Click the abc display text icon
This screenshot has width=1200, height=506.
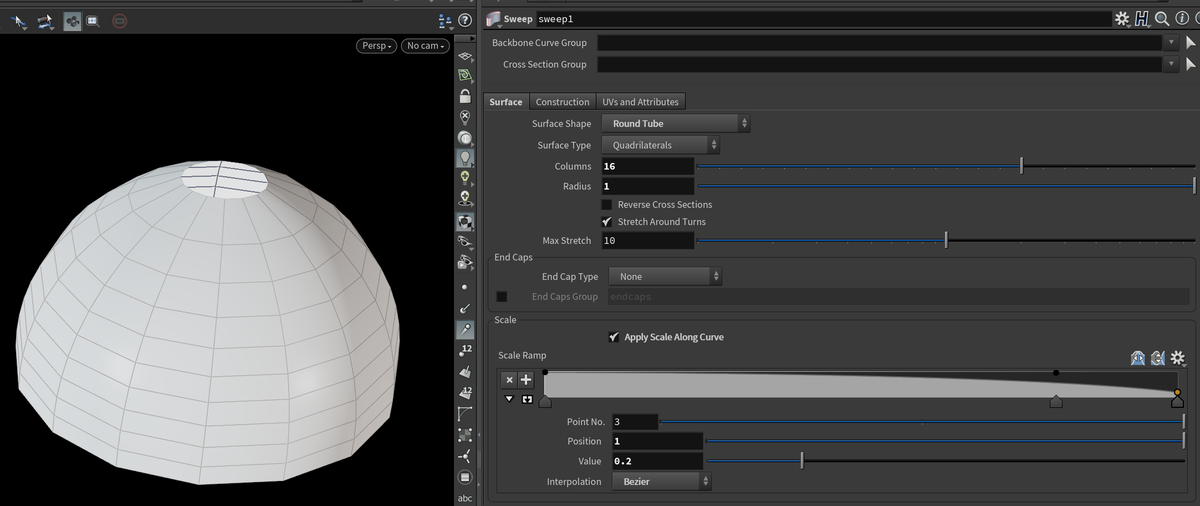tap(465, 498)
